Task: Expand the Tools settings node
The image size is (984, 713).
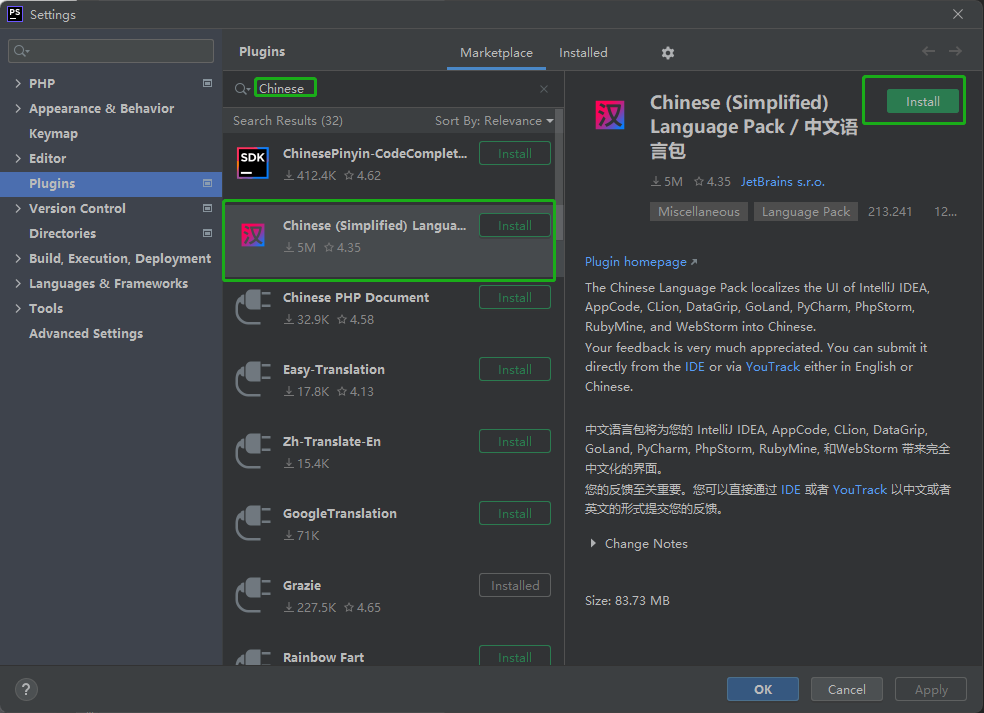Action: [18, 308]
